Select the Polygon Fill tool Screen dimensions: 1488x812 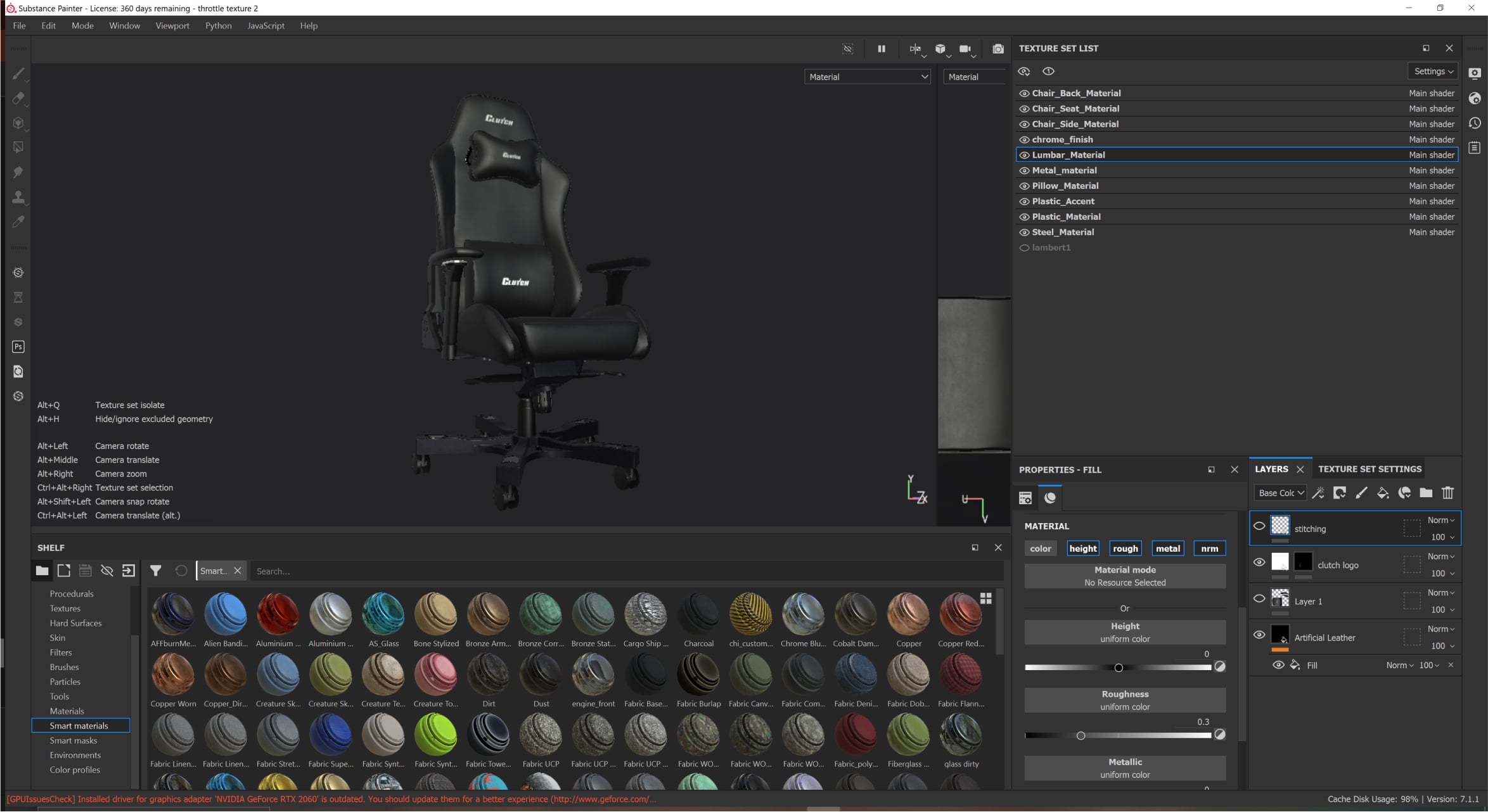click(18, 148)
